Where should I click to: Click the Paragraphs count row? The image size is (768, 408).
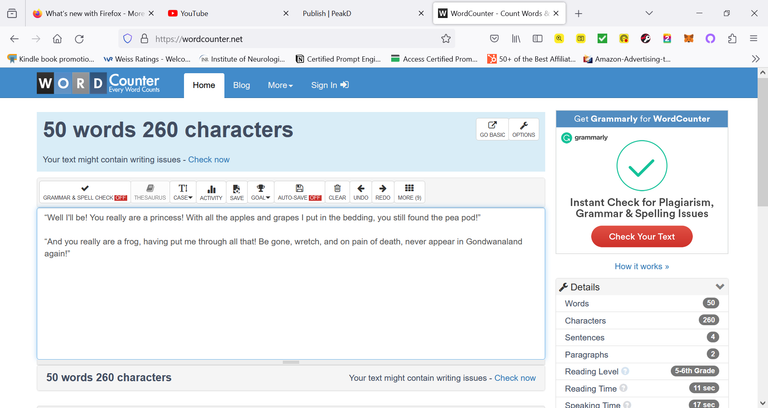(642, 355)
